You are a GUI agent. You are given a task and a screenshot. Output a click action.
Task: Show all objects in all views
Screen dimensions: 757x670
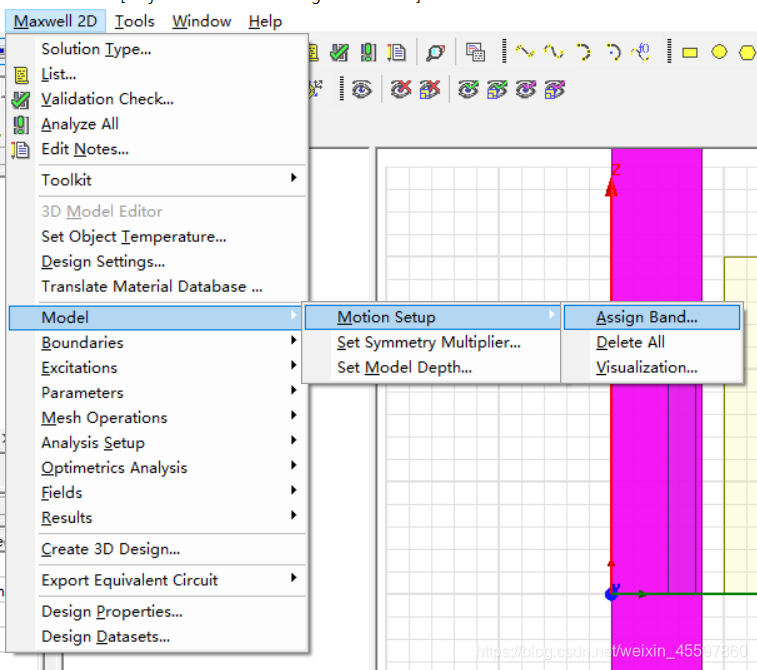click(x=555, y=90)
